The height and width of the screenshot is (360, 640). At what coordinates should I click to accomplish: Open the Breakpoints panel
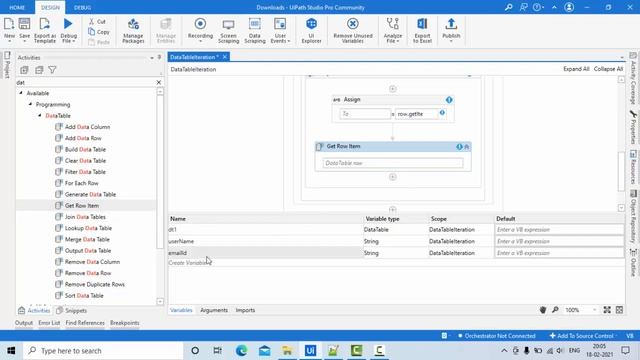click(124, 323)
